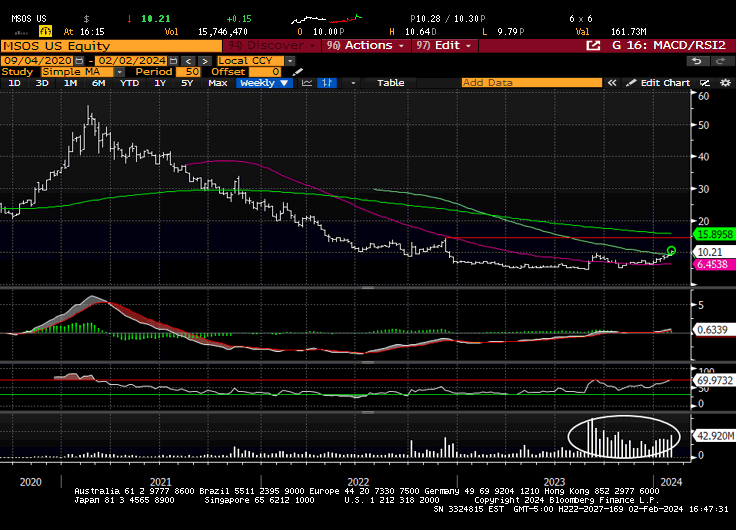Click the yellow gauge icon near At 16:15
The height and width of the screenshot is (530, 736).
pos(46,31)
